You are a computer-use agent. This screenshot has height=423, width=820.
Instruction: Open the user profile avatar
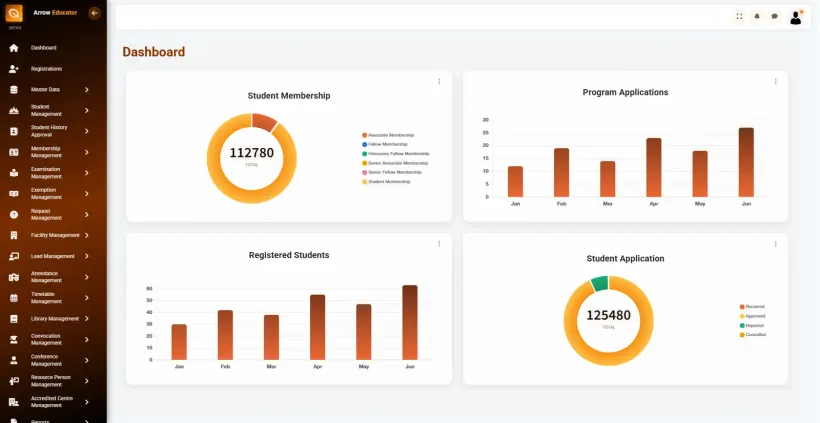point(795,18)
